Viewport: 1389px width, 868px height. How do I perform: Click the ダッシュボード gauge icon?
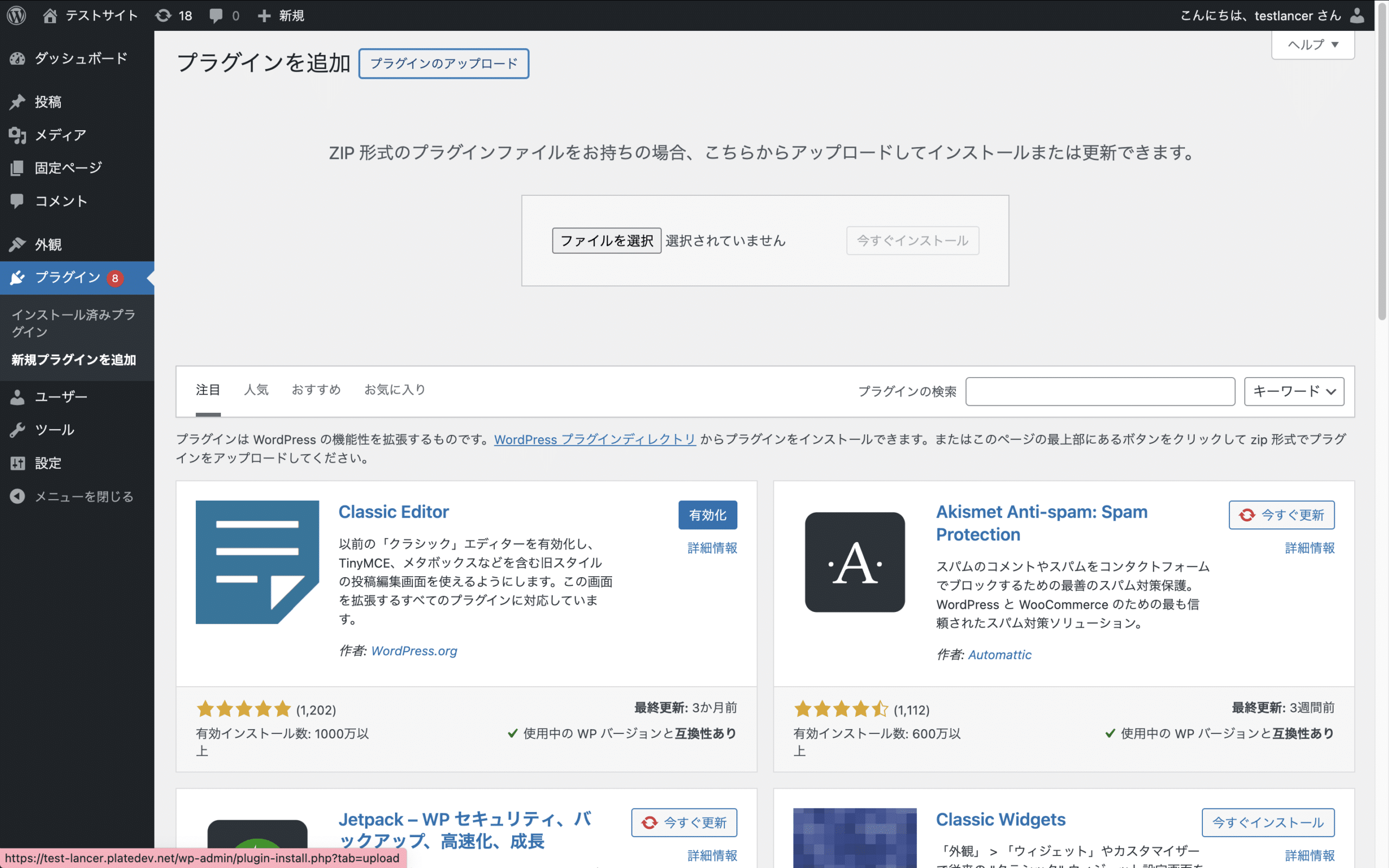(x=17, y=59)
